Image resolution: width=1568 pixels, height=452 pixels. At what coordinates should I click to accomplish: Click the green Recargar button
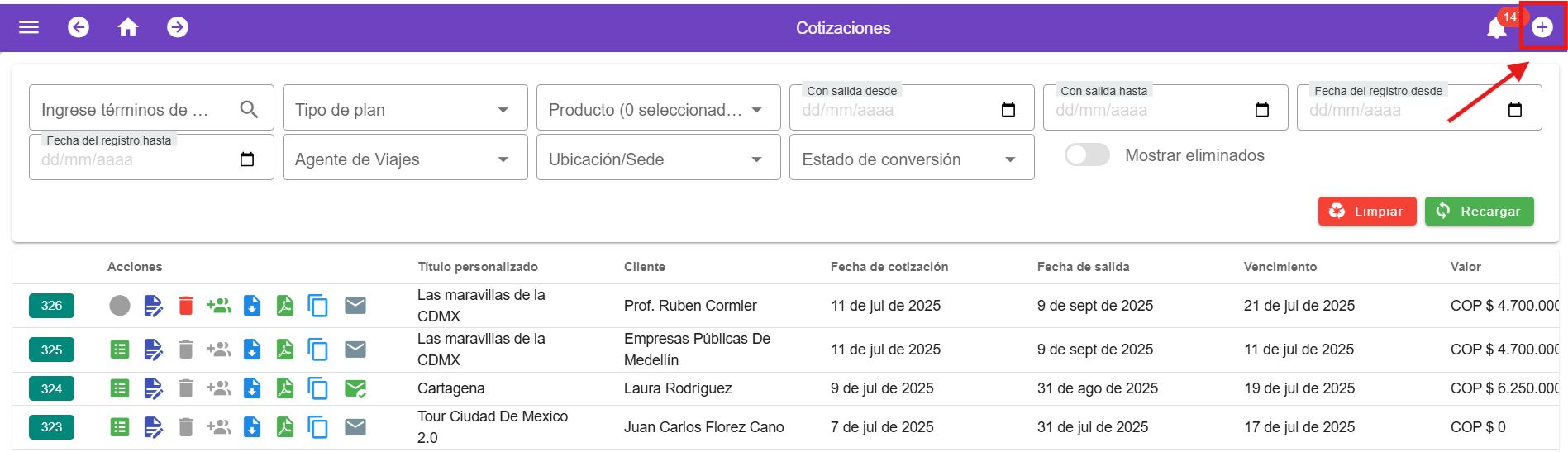(1479, 212)
